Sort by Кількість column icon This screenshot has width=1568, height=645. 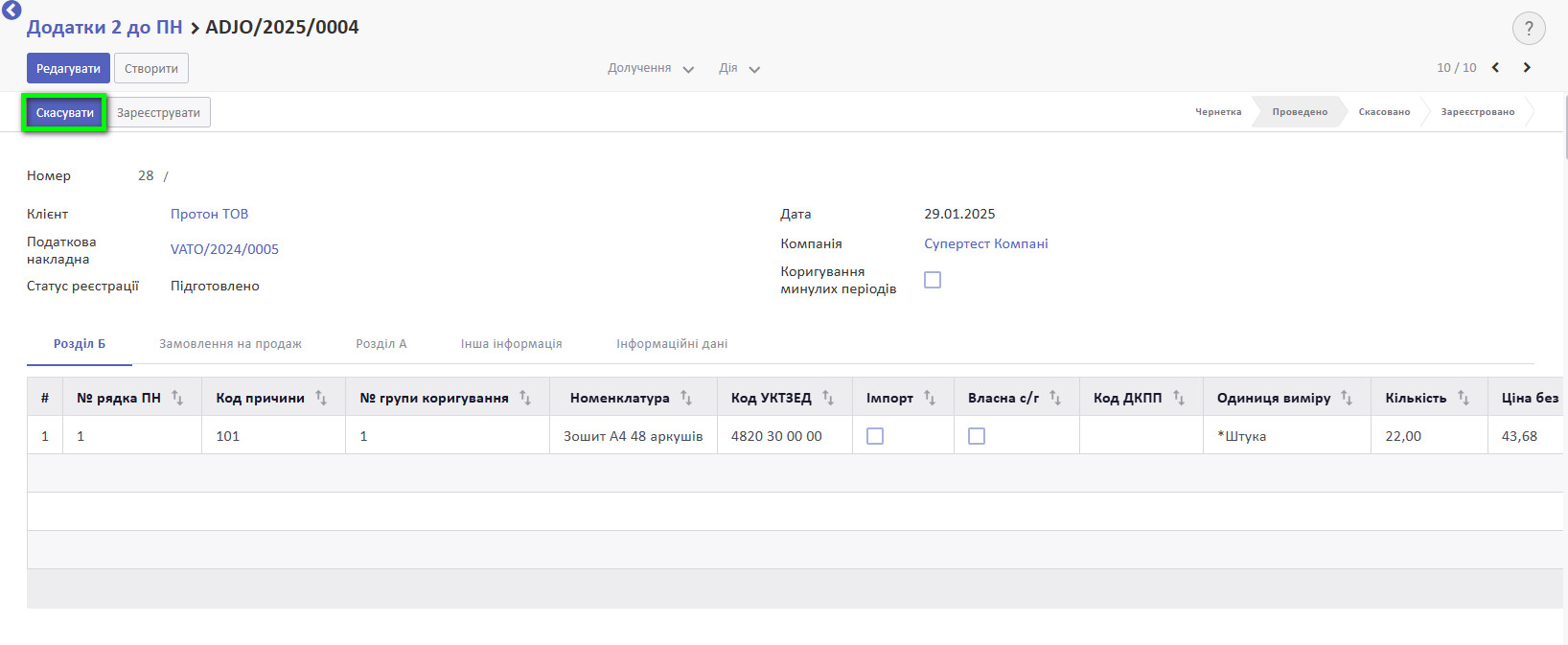(x=1464, y=398)
